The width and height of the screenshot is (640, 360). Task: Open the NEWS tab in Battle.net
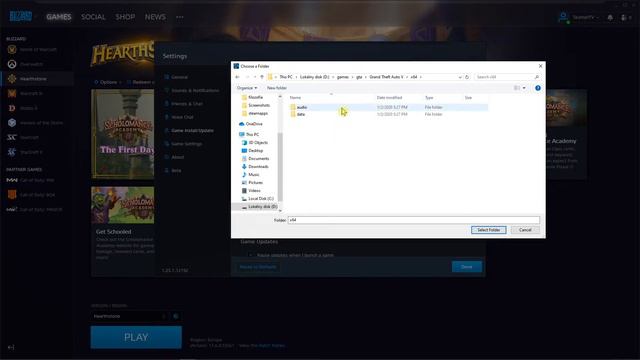pos(155,17)
